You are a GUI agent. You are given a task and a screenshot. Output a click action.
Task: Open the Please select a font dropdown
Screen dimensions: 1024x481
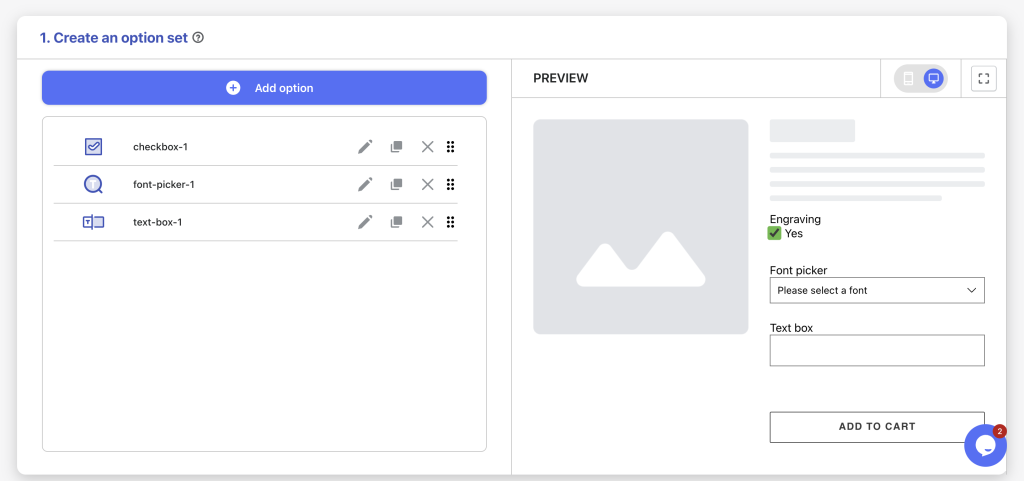point(877,290)
